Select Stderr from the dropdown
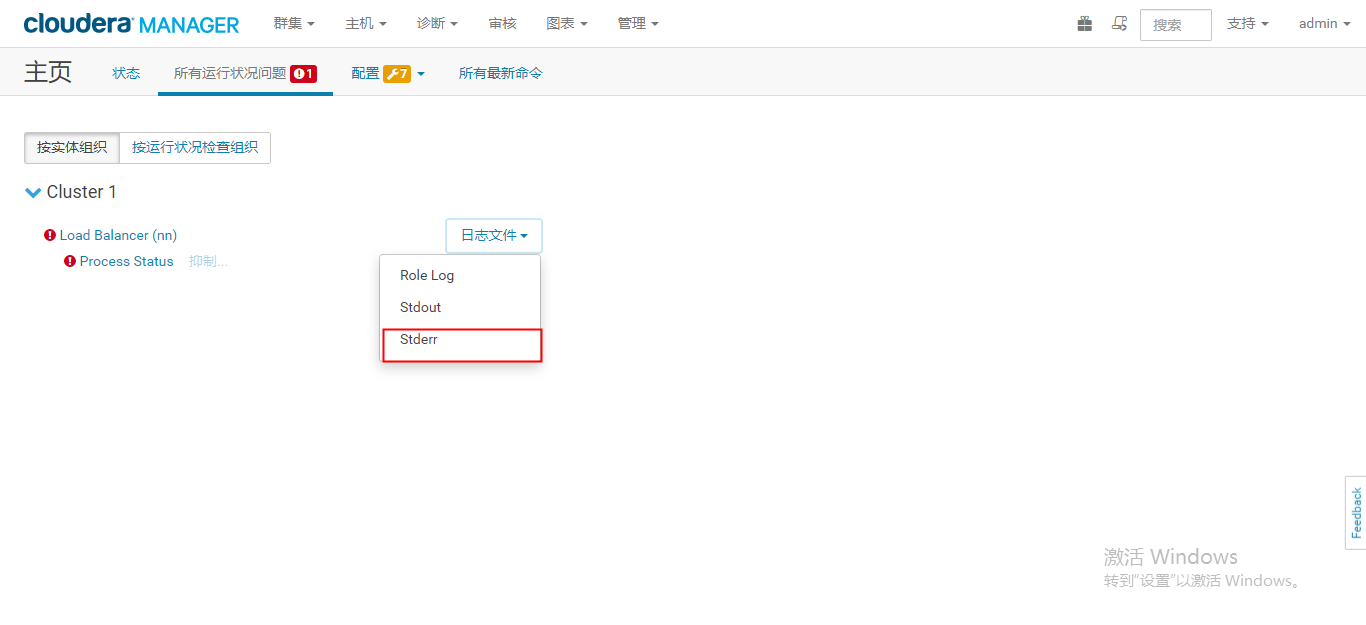 460,340
